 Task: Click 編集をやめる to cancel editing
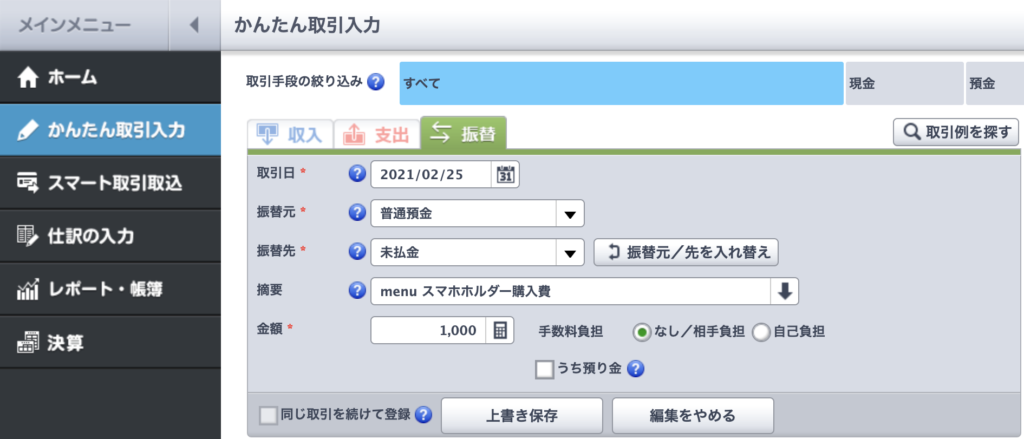(692, 415)
